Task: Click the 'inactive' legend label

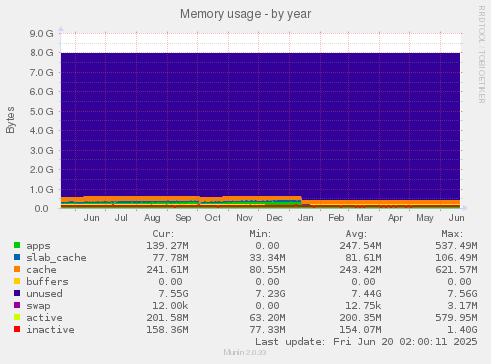Action: (50, 330)
